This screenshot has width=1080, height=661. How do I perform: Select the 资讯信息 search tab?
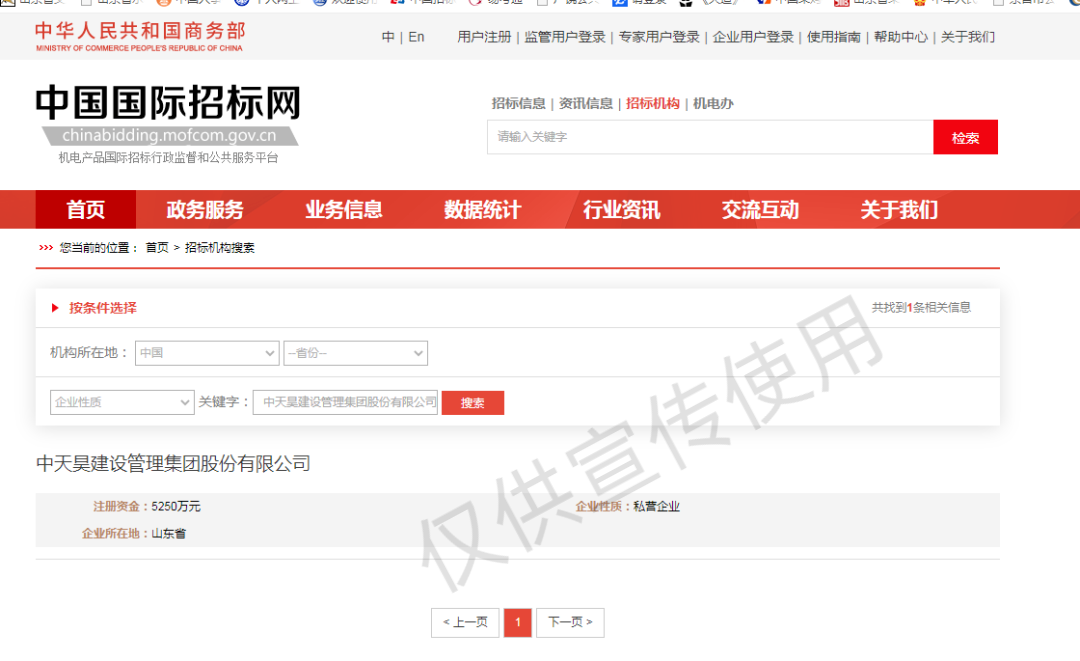[x=585, y=103]
